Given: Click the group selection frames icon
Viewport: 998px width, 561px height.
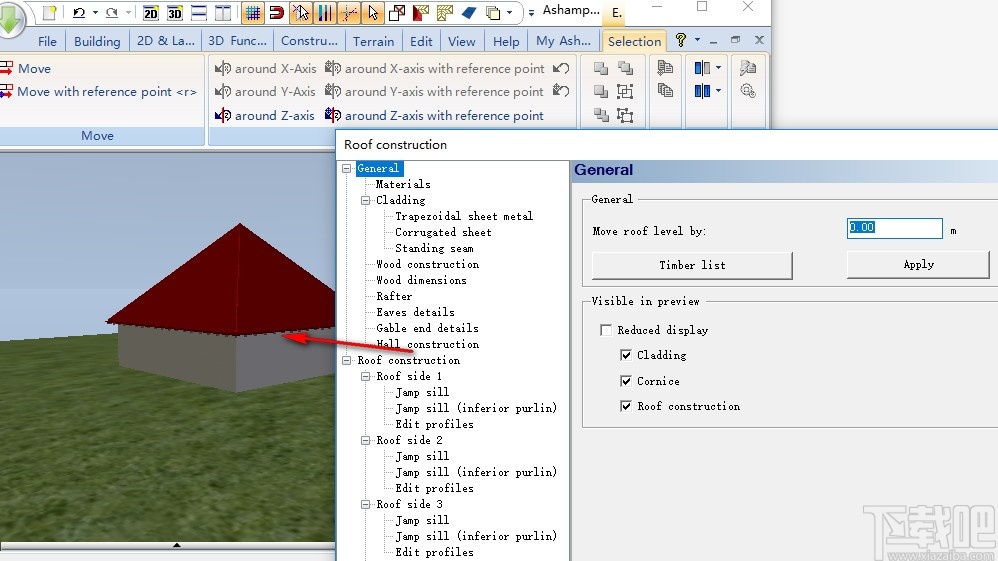Looking at the screenshot, I should pyautogui.click(x=625, y=92).
